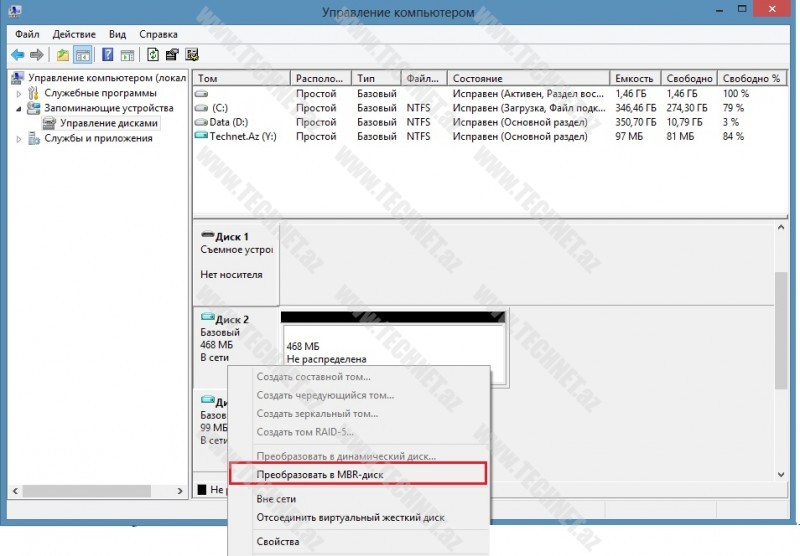
Task: Open the Действие menu
Action: coord(74,34)
